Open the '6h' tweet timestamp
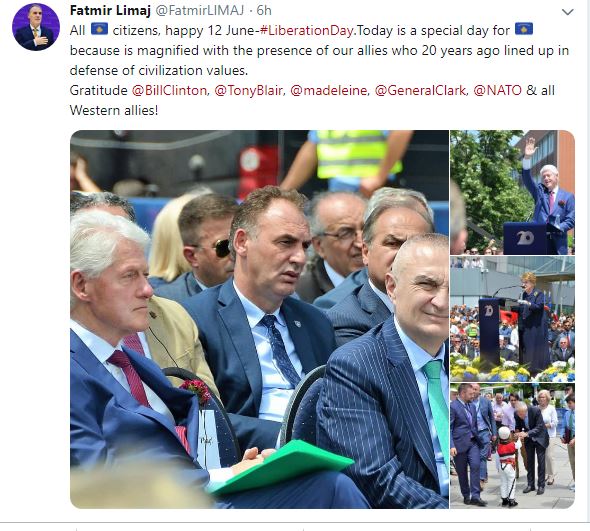This screenshot has width=590, height=531. [x=264, y=10]
